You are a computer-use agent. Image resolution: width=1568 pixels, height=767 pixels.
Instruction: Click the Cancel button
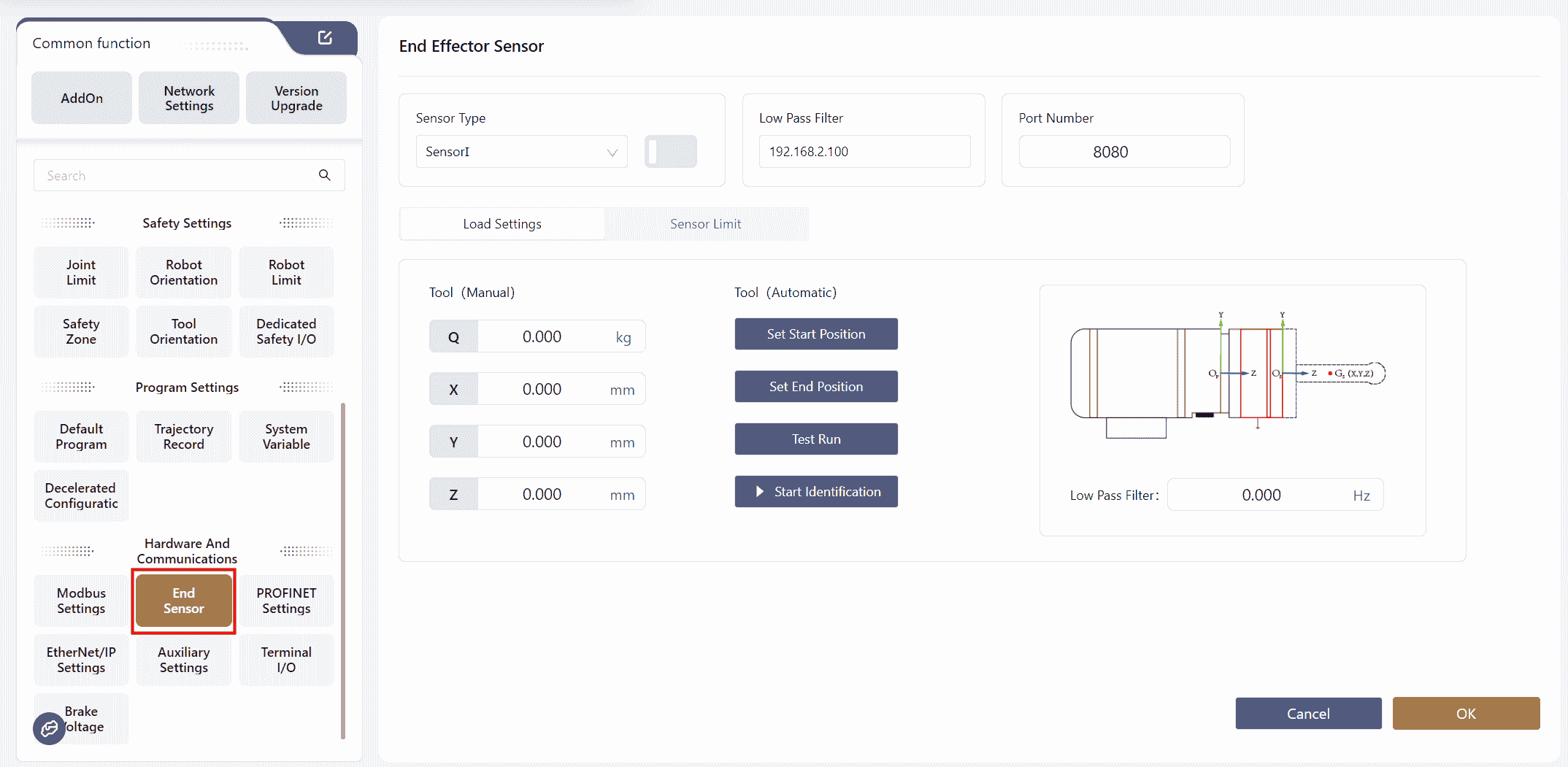(x=1308, y=714)
